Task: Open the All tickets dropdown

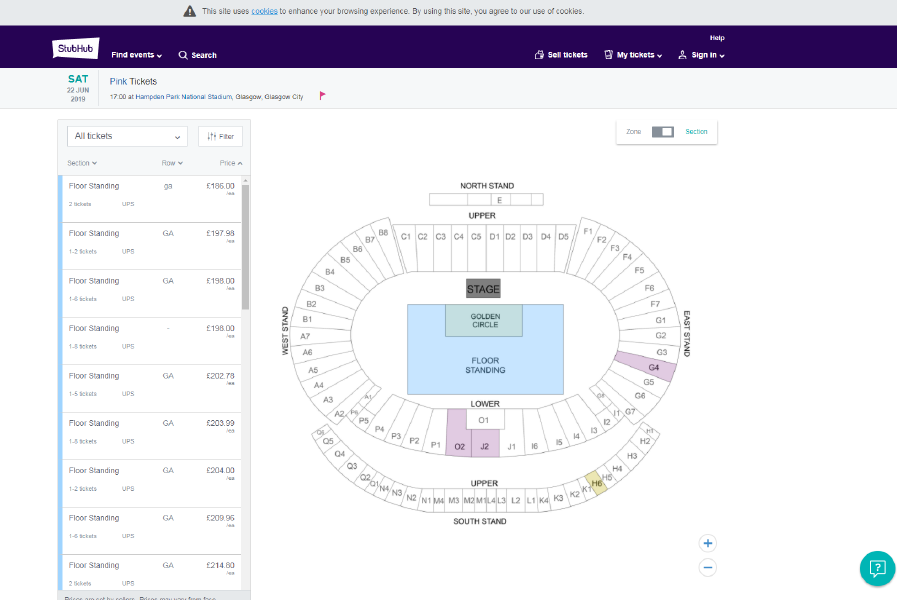Action: (127, 136)
